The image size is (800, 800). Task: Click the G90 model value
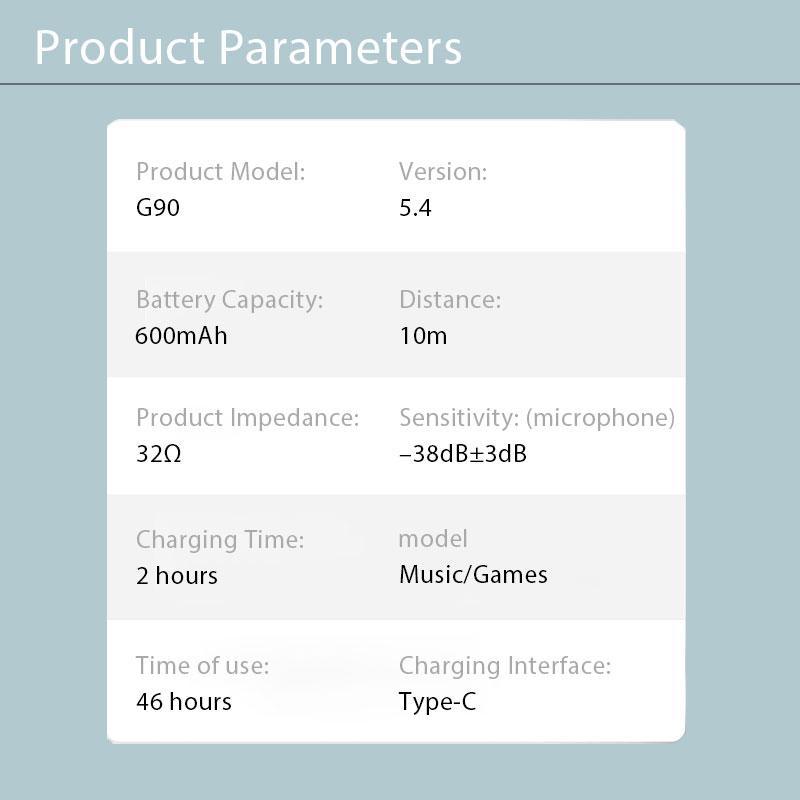coord(158,208)
